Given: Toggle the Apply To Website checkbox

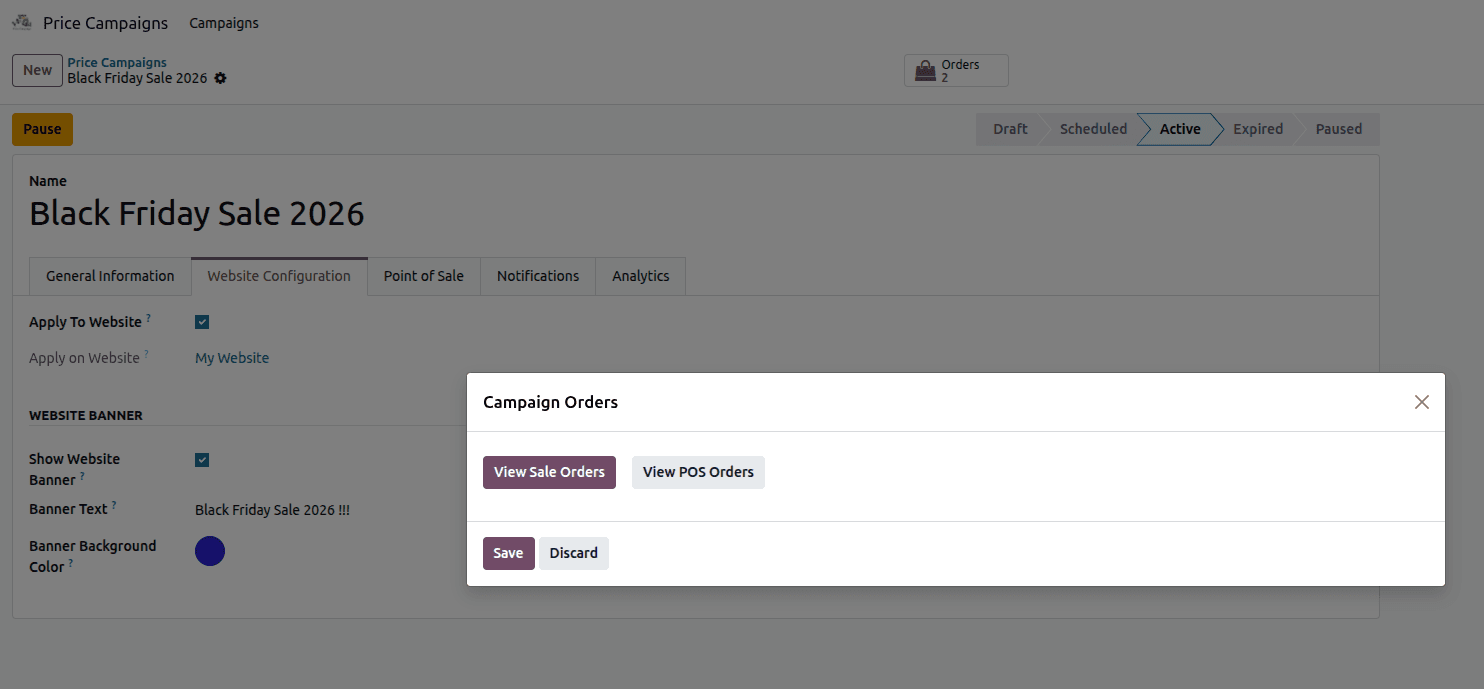Looking at the screenshot, I should (202, 322).
